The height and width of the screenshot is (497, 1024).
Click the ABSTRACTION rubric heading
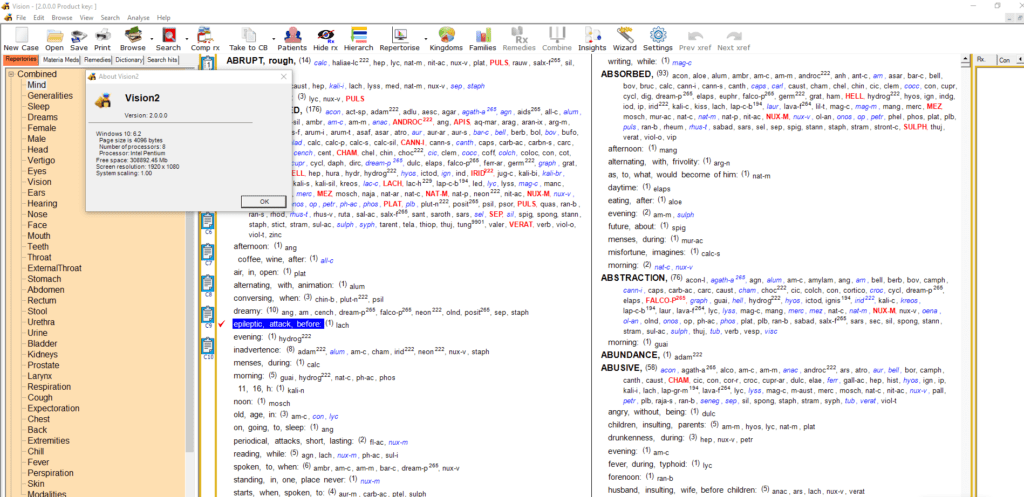[634, 278]
